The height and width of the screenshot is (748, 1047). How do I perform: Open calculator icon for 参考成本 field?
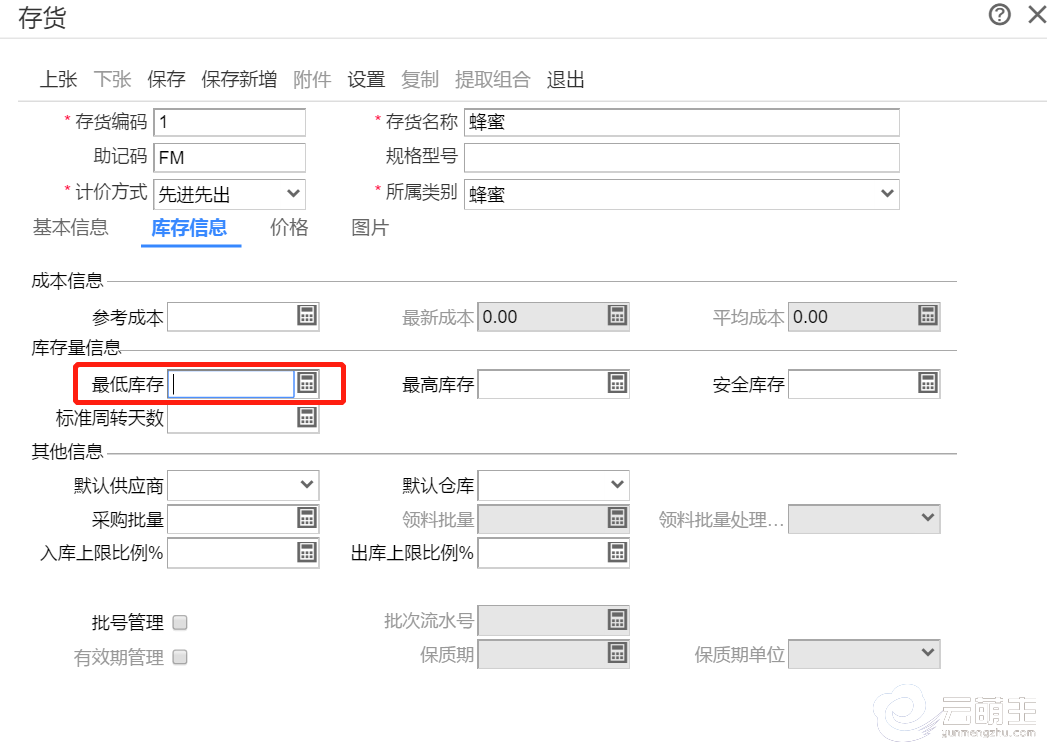tap(307, 316)
